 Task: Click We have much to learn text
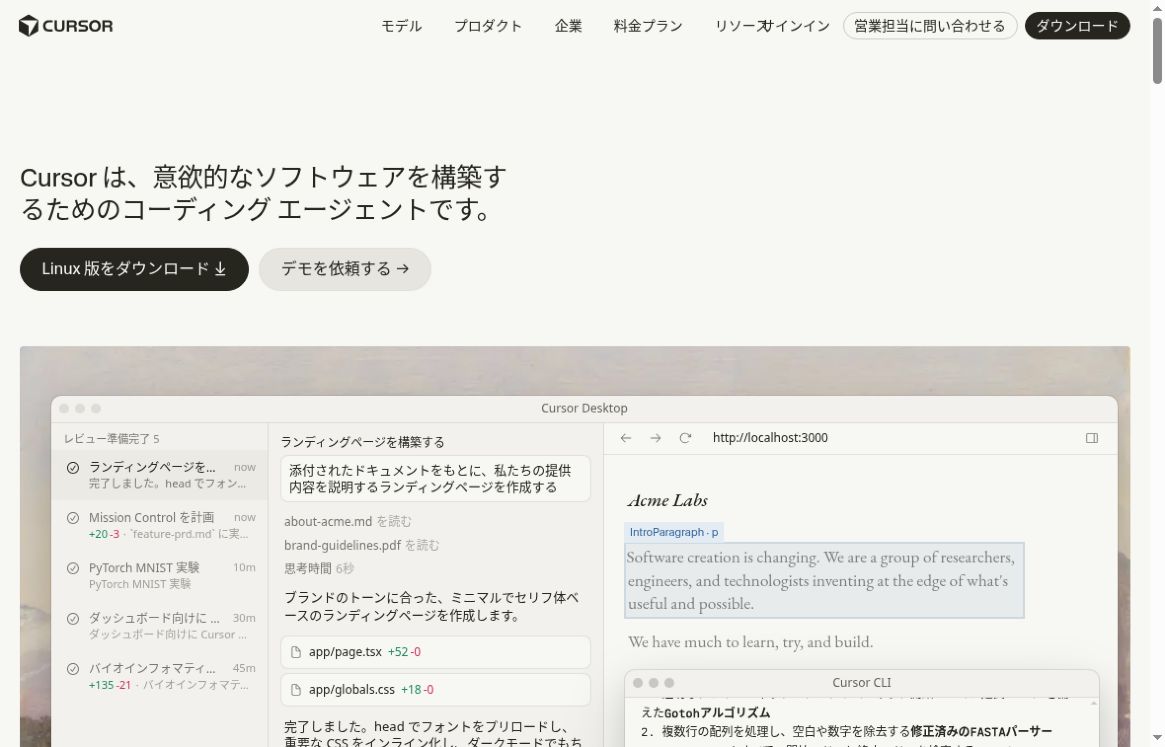click(750, 641)
